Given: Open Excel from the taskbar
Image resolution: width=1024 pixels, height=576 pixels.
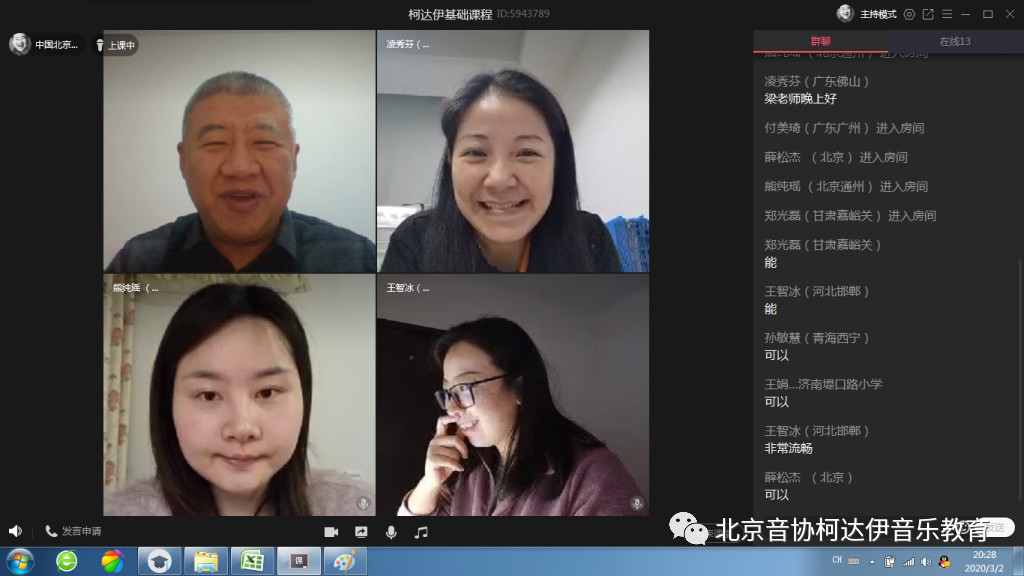Looking at the screenshot, I should point(251,562).
